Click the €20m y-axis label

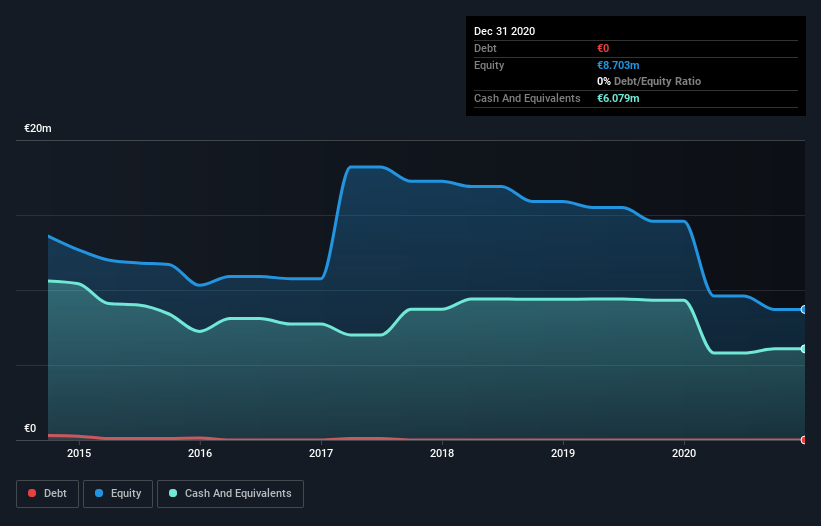[38, 128]
